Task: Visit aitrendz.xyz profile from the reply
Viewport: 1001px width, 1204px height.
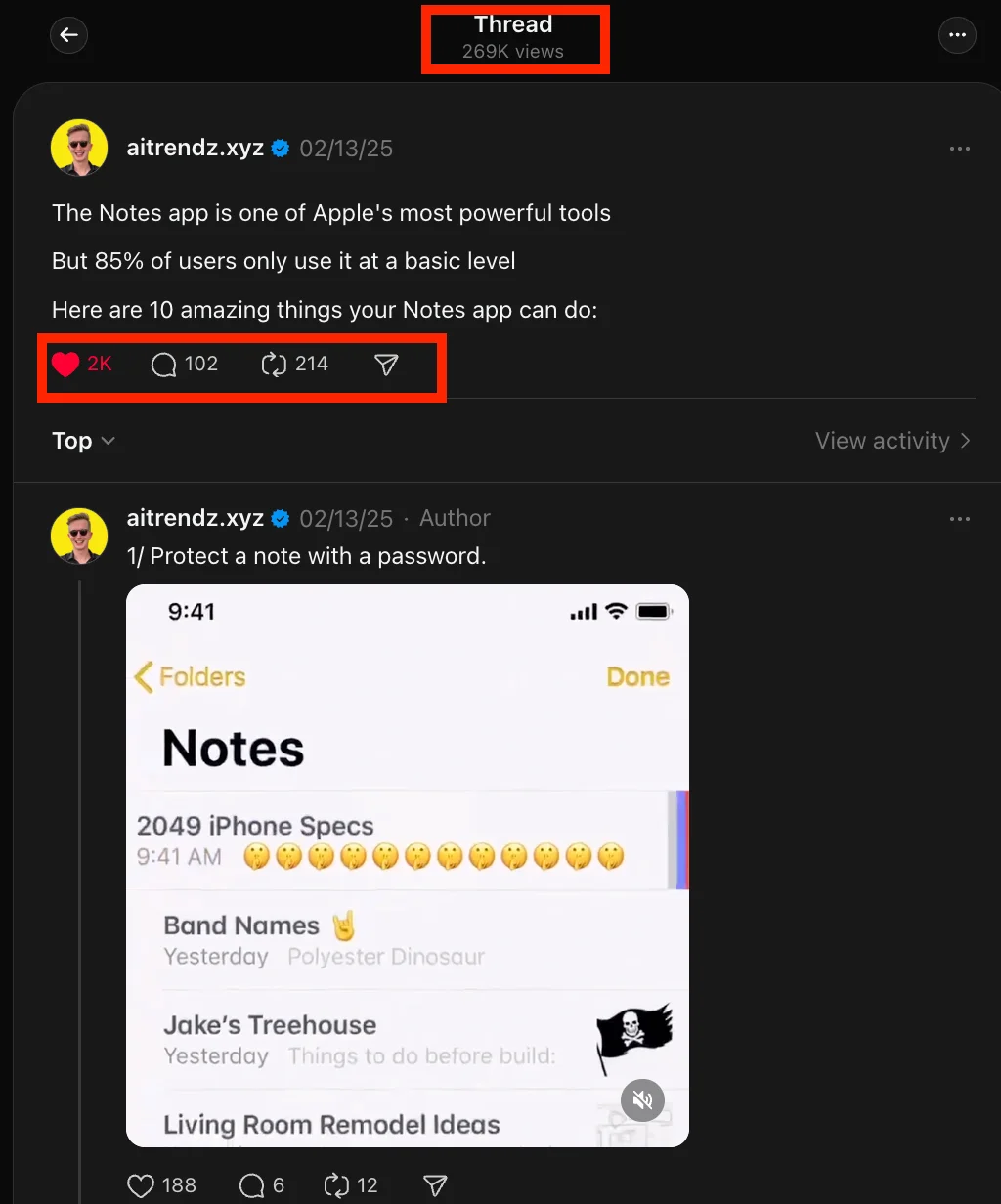Action: (195, 518)
